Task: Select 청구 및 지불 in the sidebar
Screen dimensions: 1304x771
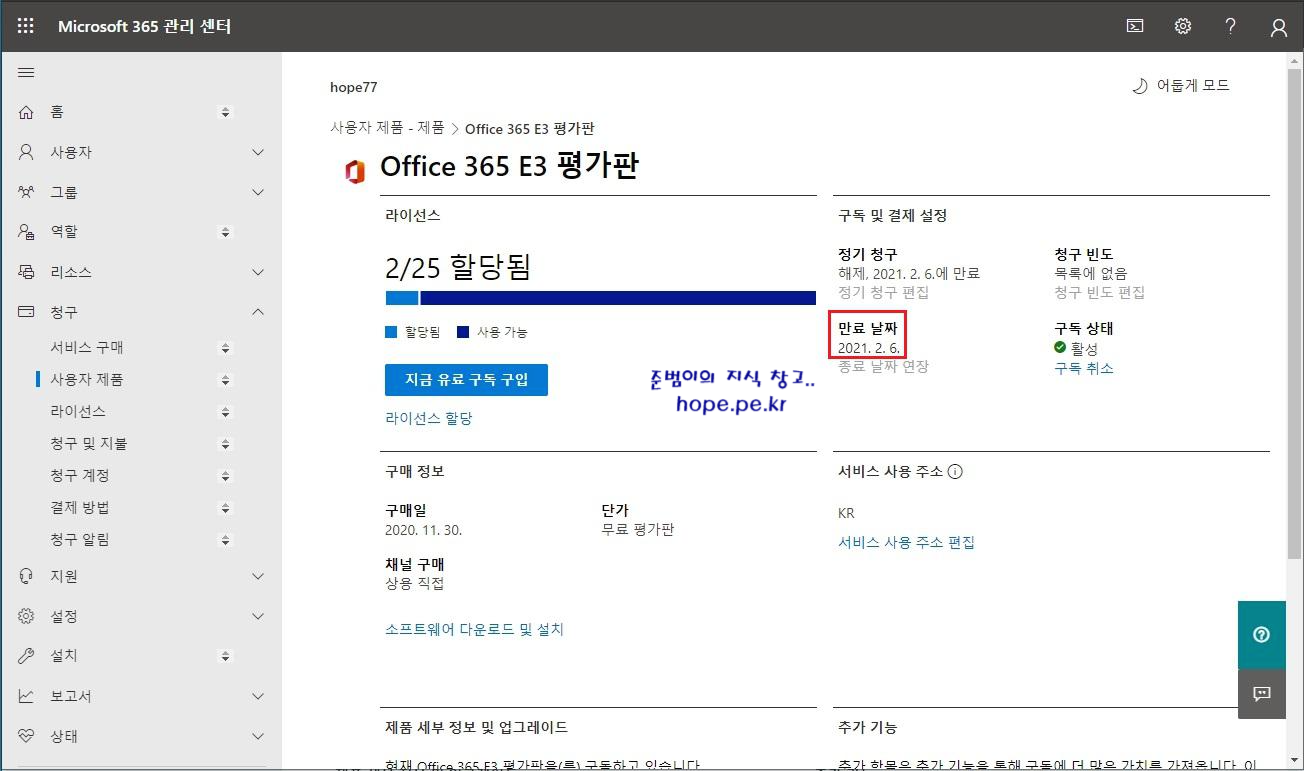Action: (89, 443)
